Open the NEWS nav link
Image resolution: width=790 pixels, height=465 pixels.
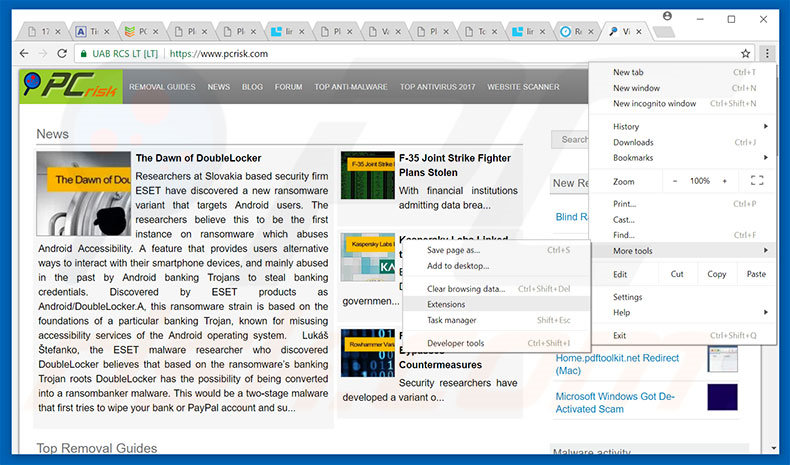[219, 87]
